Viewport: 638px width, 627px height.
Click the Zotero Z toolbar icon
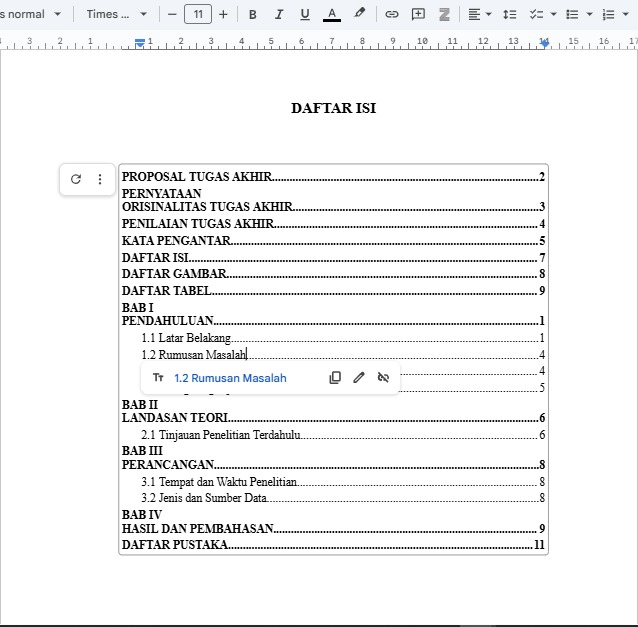coord(444,15)
